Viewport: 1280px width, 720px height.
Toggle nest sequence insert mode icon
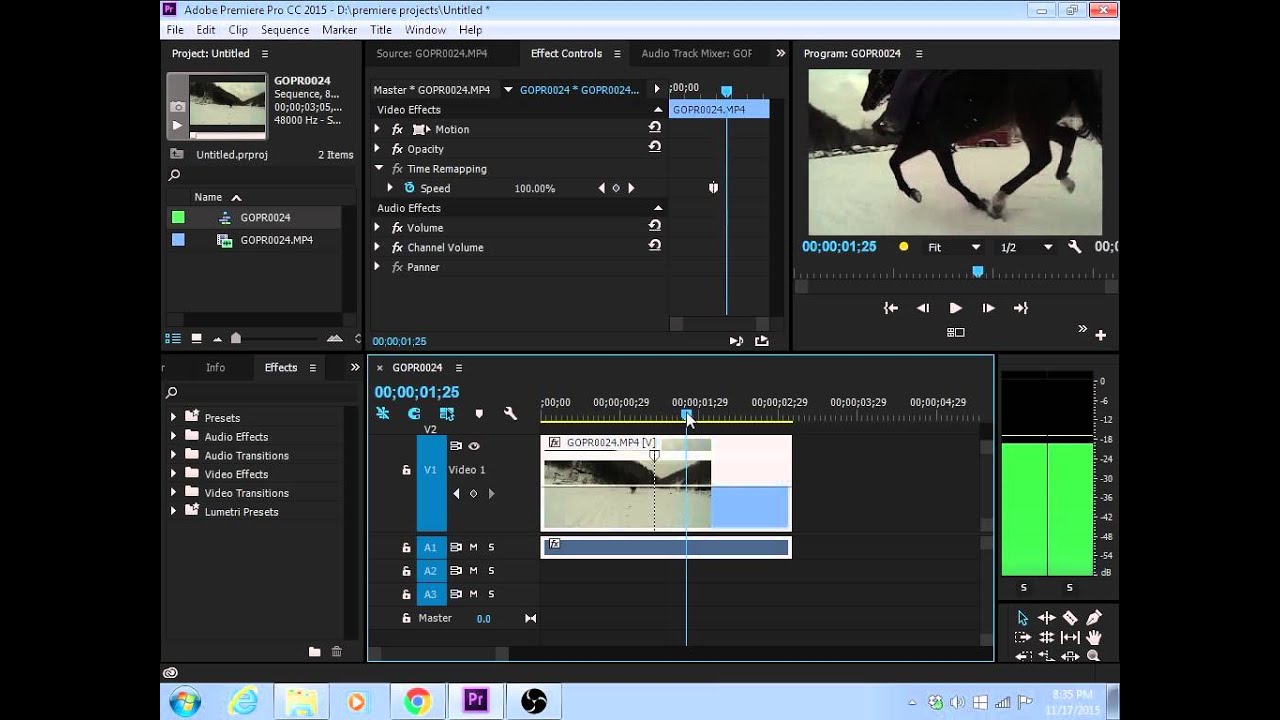(x=382, y=414)
